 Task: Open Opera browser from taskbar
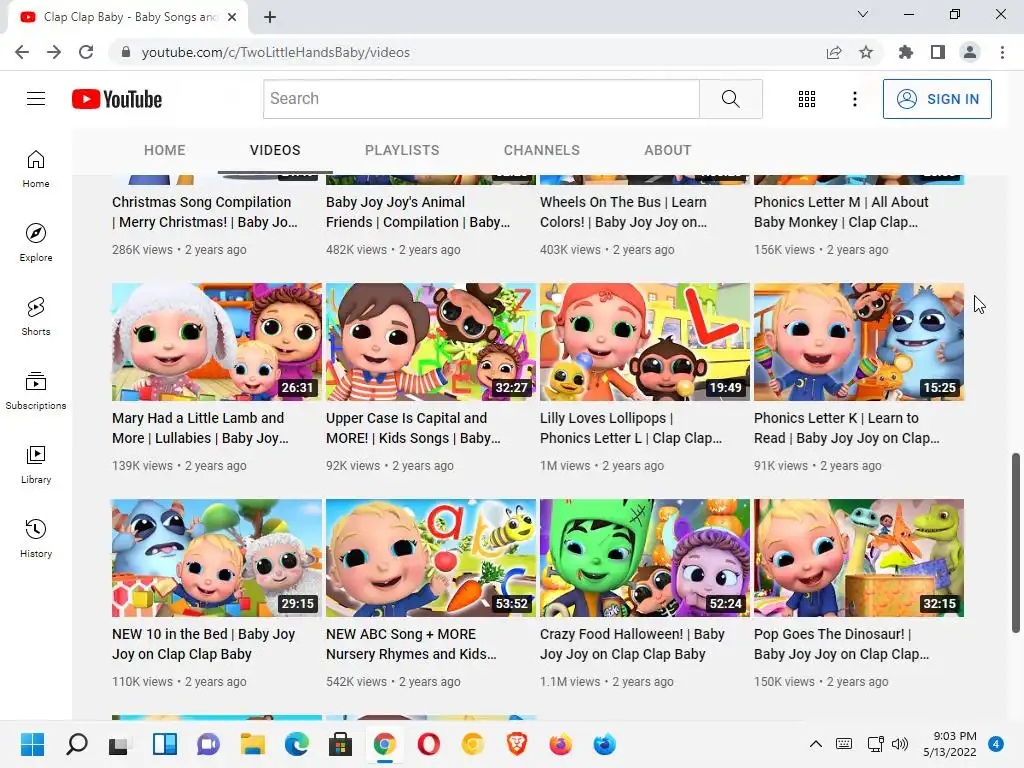[x=428, y=744]
